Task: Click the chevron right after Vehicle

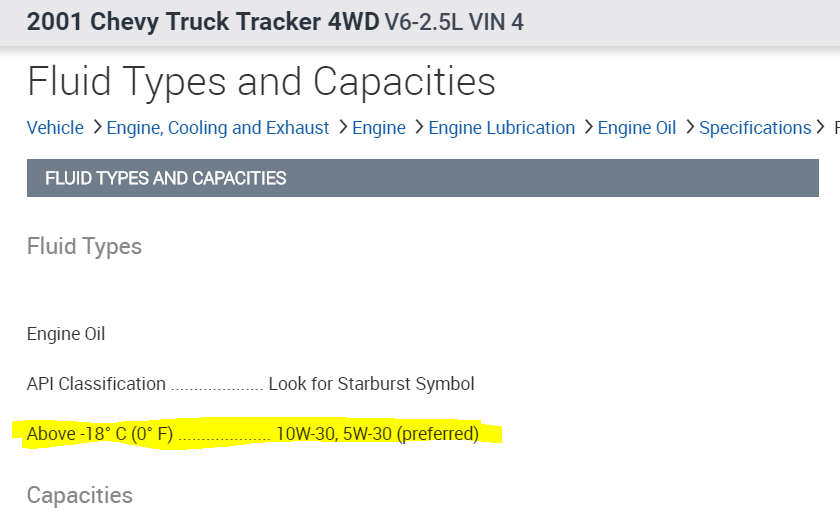Action: (97, 128)
